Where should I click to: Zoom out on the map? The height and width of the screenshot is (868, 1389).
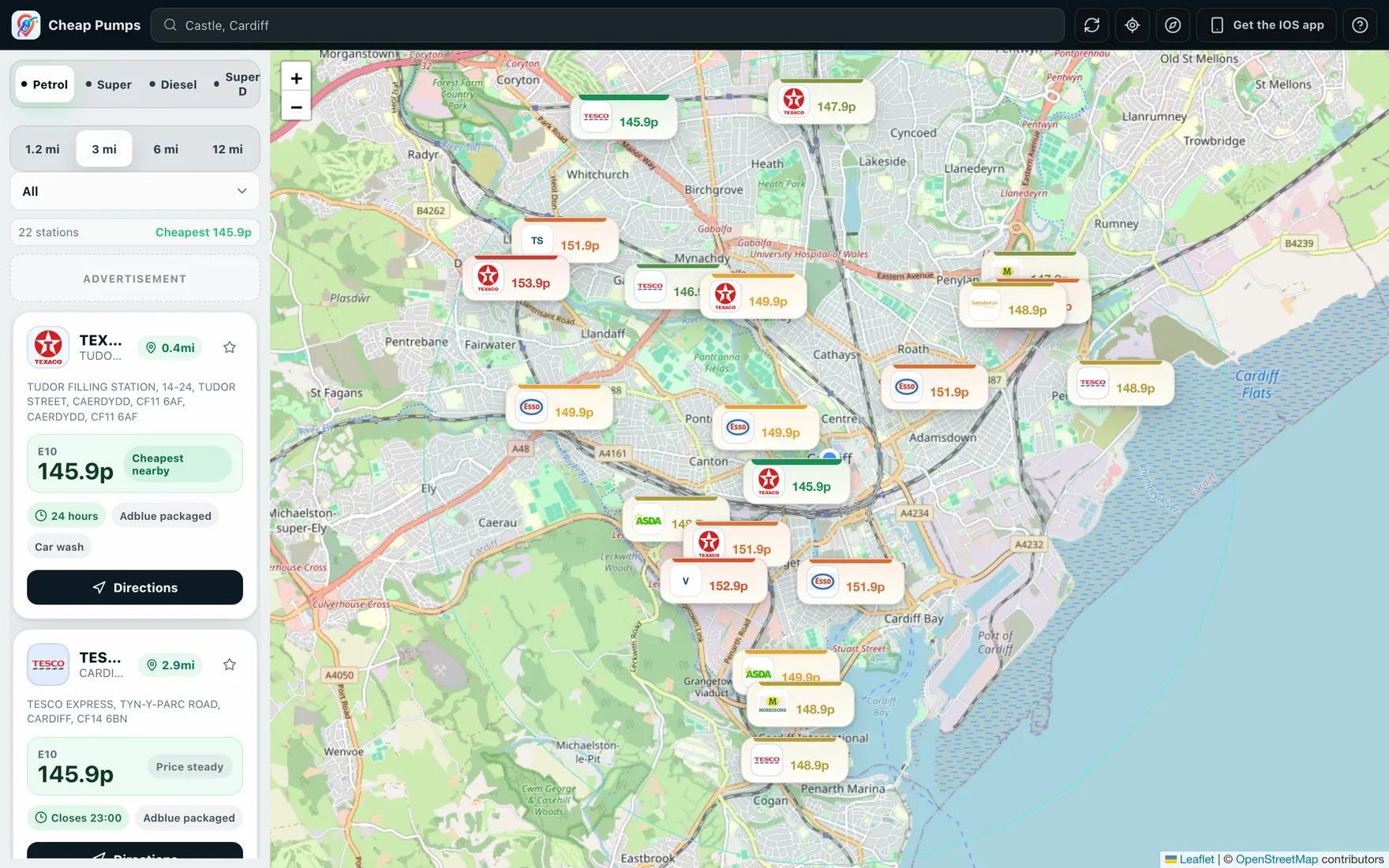[296, 107]
